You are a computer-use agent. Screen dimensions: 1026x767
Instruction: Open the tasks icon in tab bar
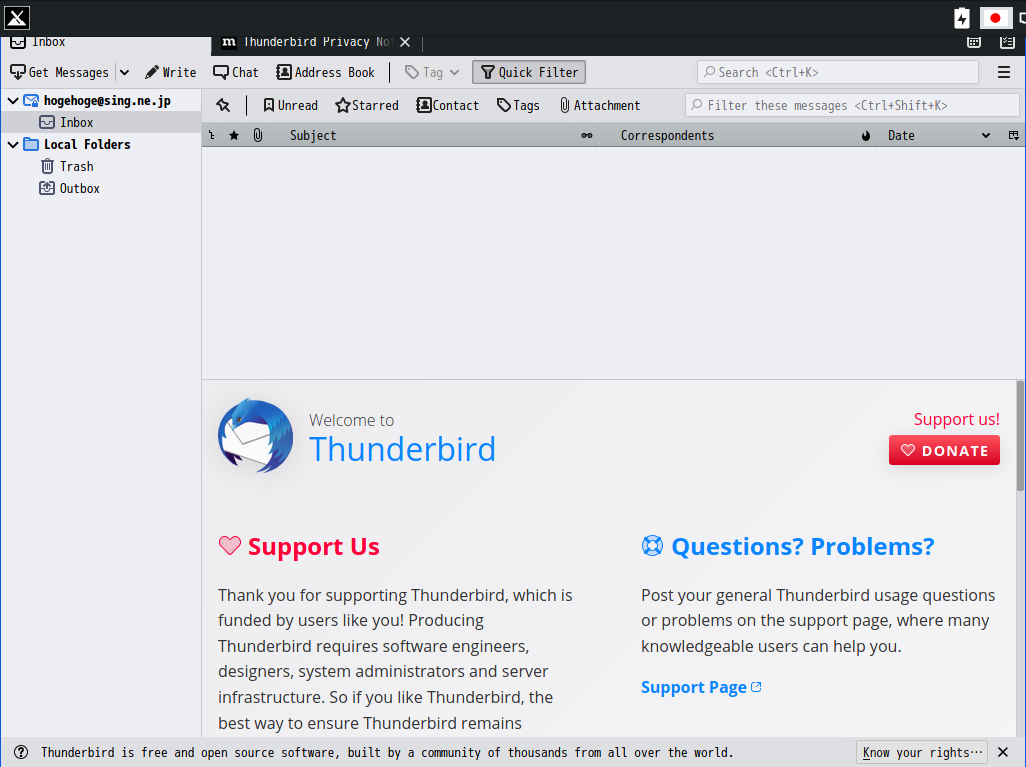tap(1007, 42)
